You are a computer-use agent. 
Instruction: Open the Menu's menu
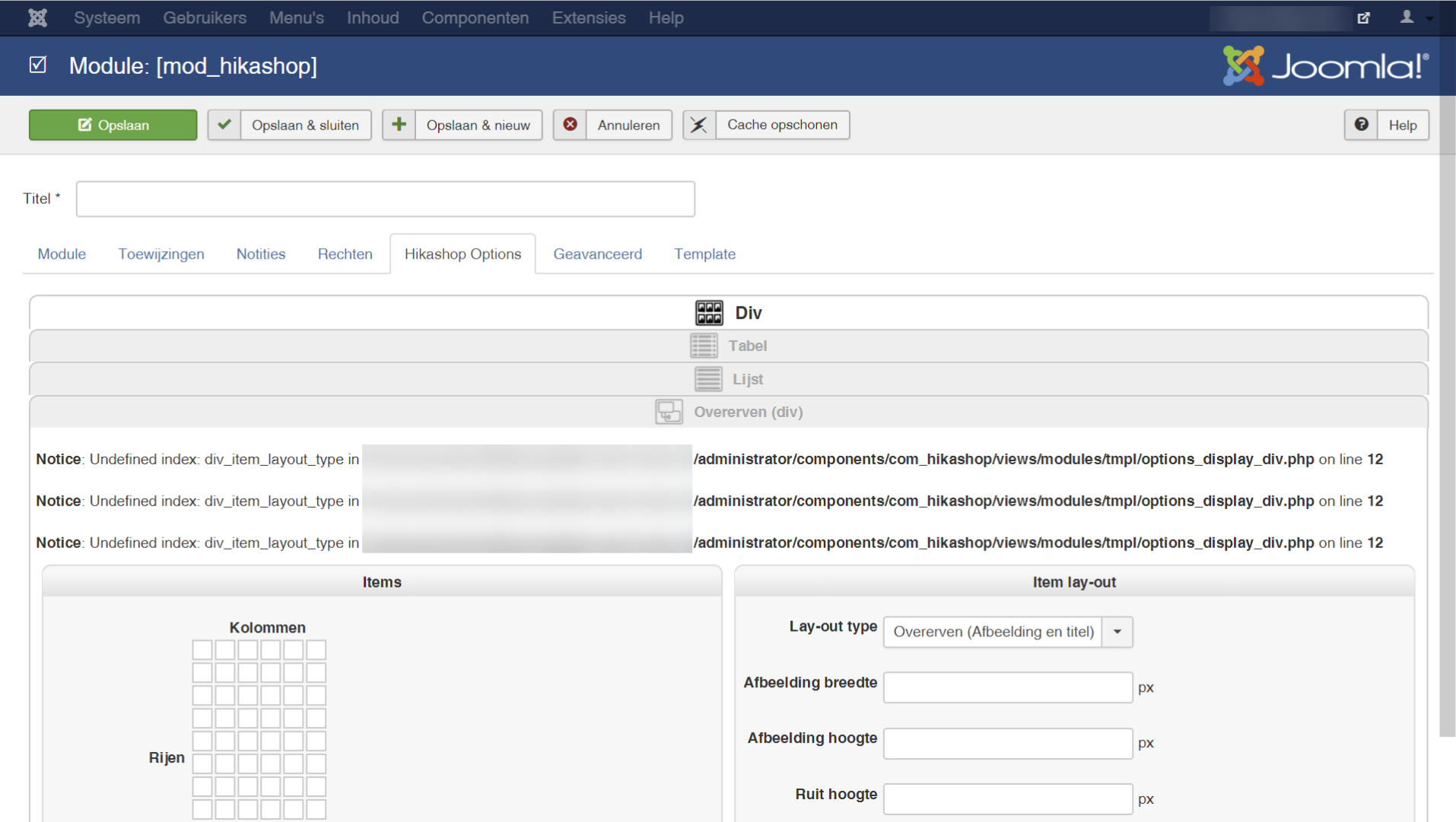pos(297,18)
